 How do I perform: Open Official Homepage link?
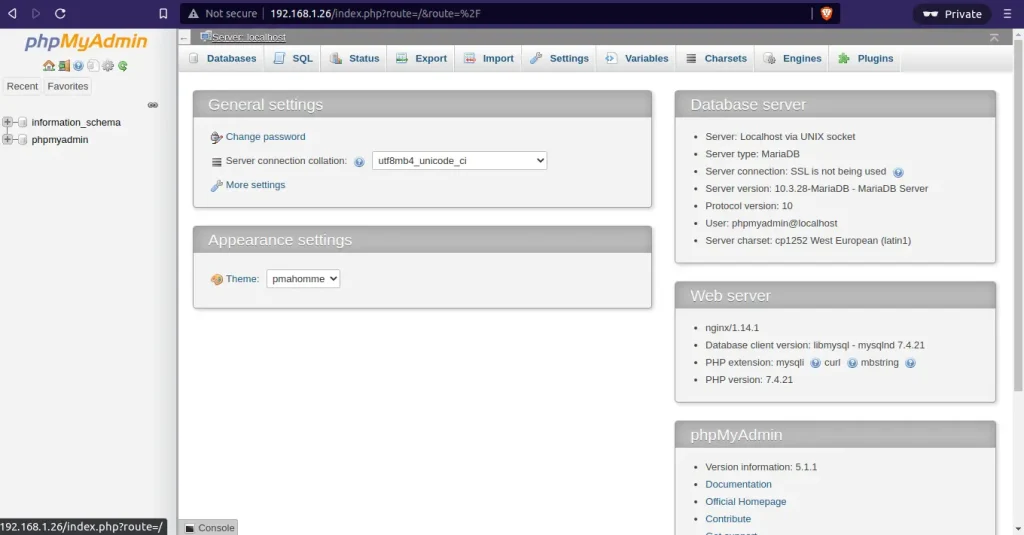pos(745,502)
